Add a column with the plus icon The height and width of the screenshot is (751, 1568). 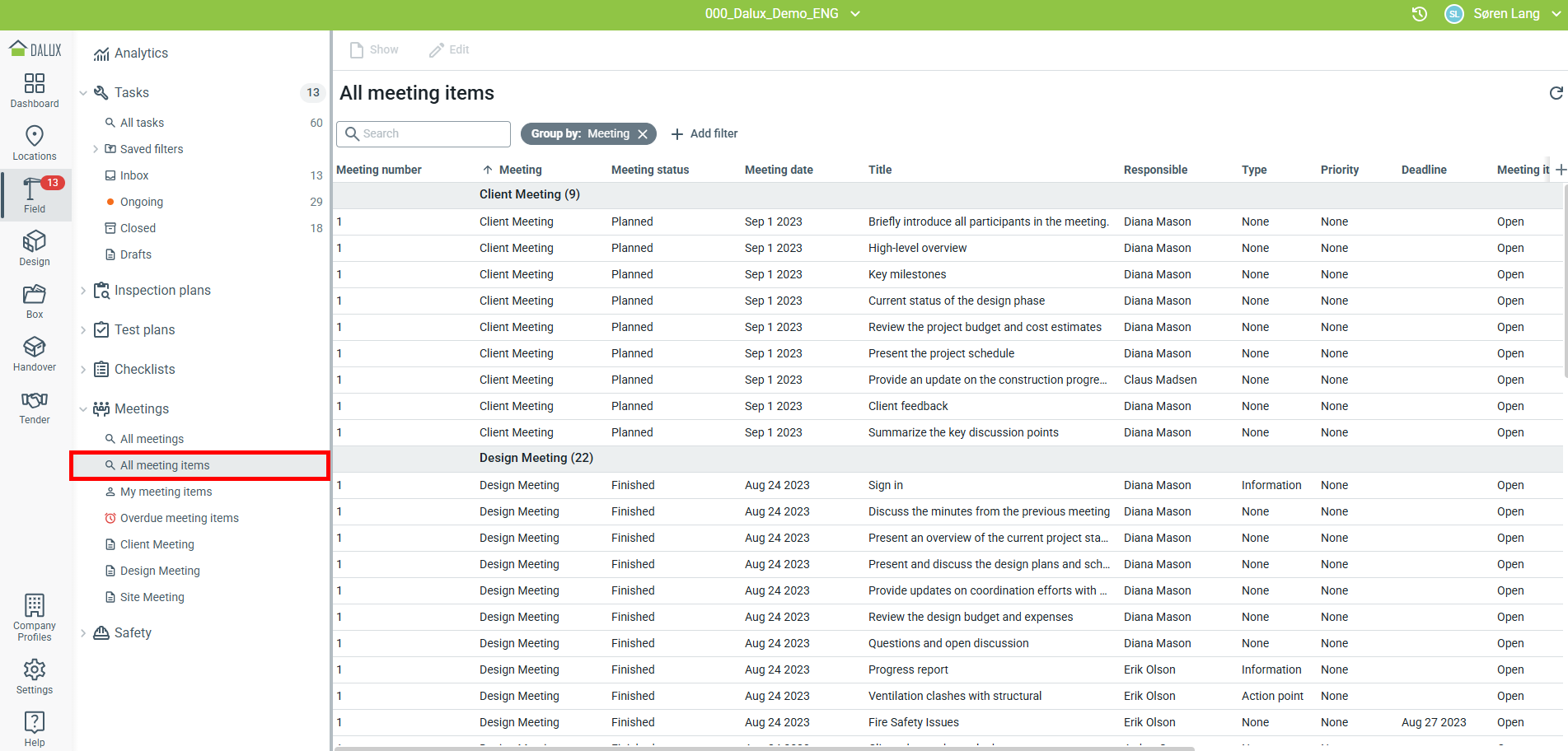[1561, 170]
